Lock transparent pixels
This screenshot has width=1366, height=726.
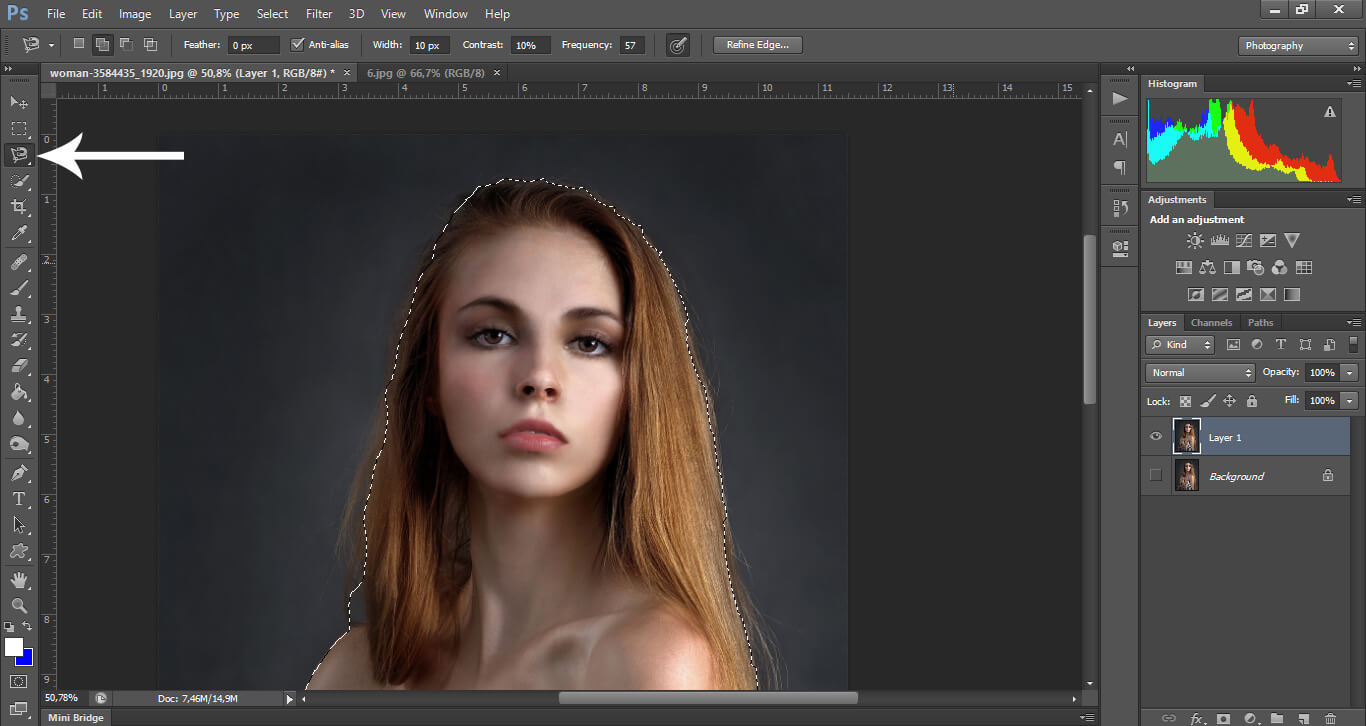1186,401
